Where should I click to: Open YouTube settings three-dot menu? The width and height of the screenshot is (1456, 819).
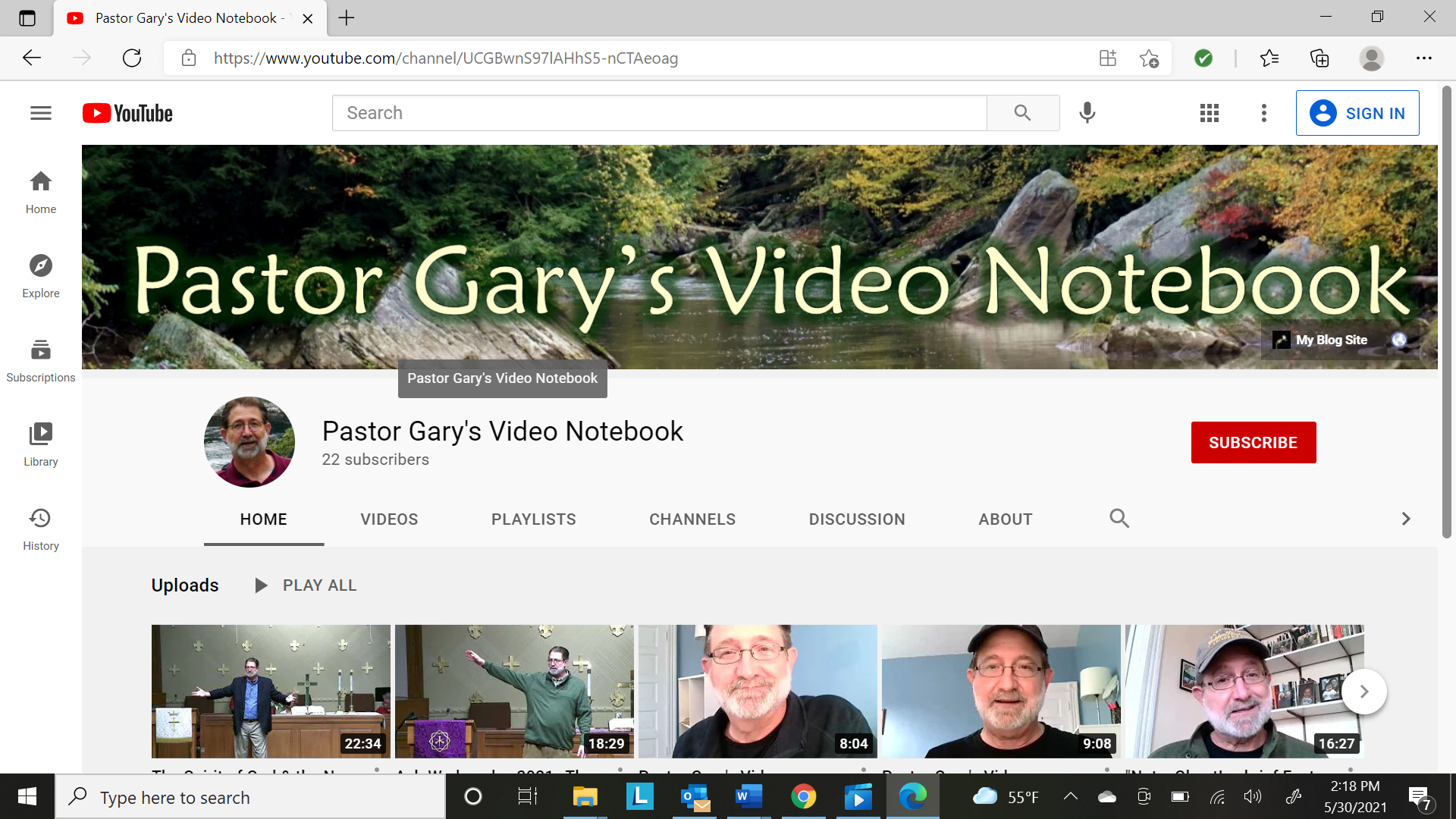pos(1263,113)
